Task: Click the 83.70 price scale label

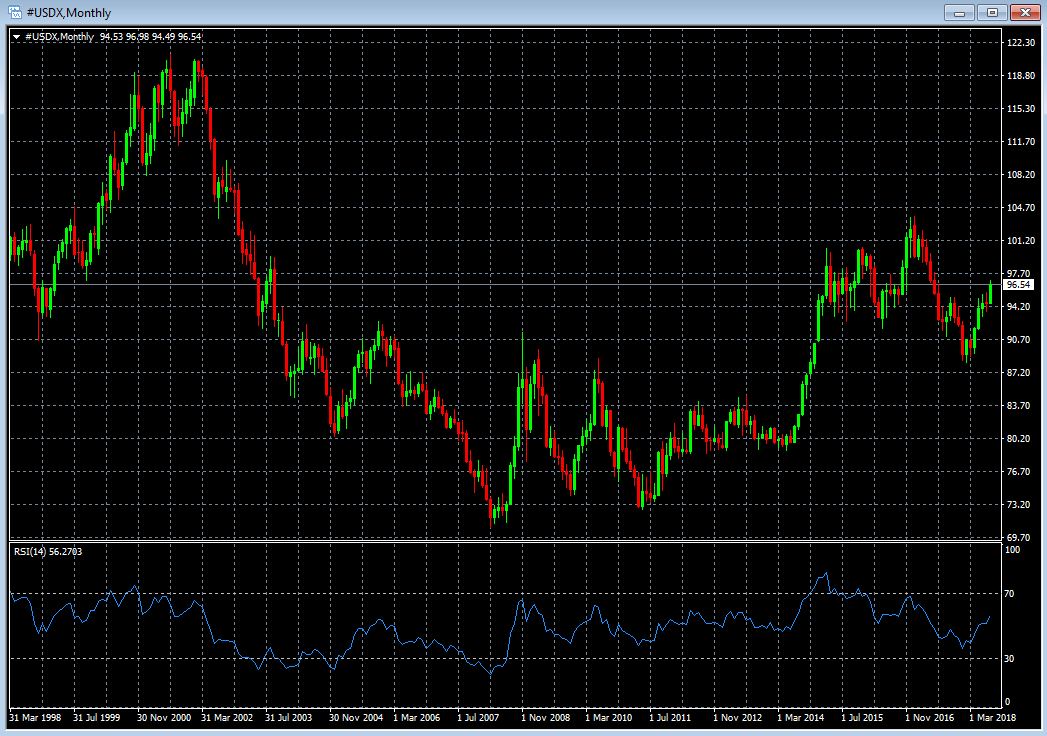Action: 1018,405
